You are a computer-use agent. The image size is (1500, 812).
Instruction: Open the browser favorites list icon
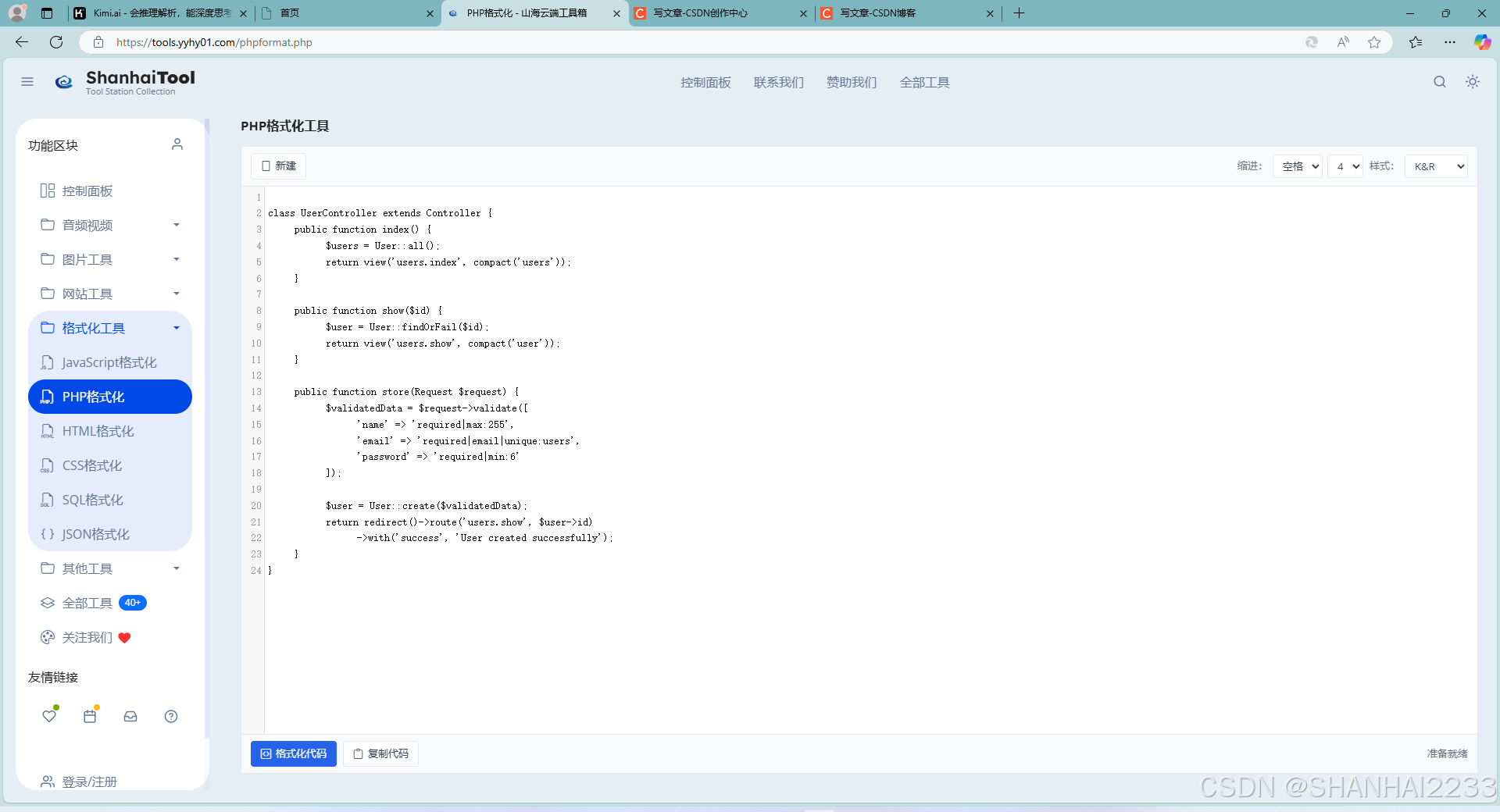point(1416,42)
